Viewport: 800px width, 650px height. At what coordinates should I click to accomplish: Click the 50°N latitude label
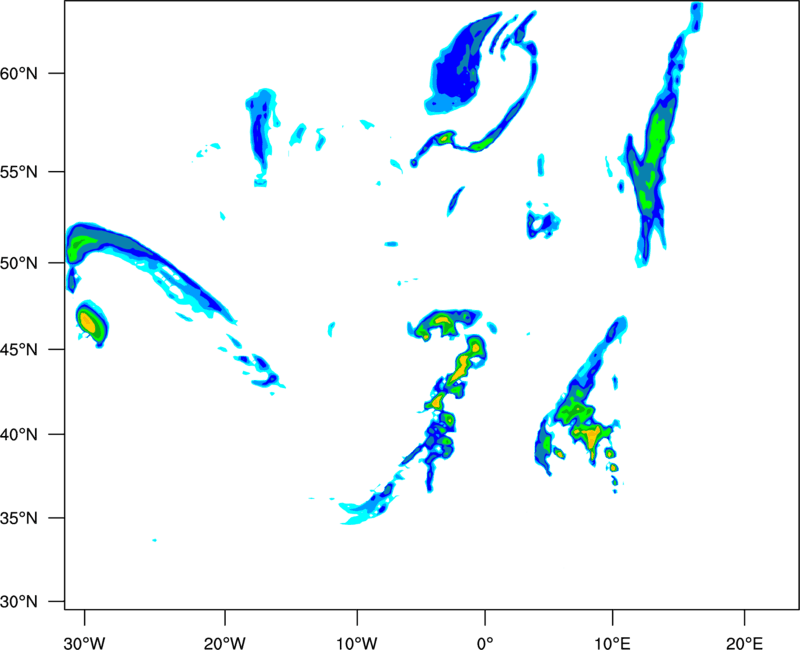click(x=19, y=263)
